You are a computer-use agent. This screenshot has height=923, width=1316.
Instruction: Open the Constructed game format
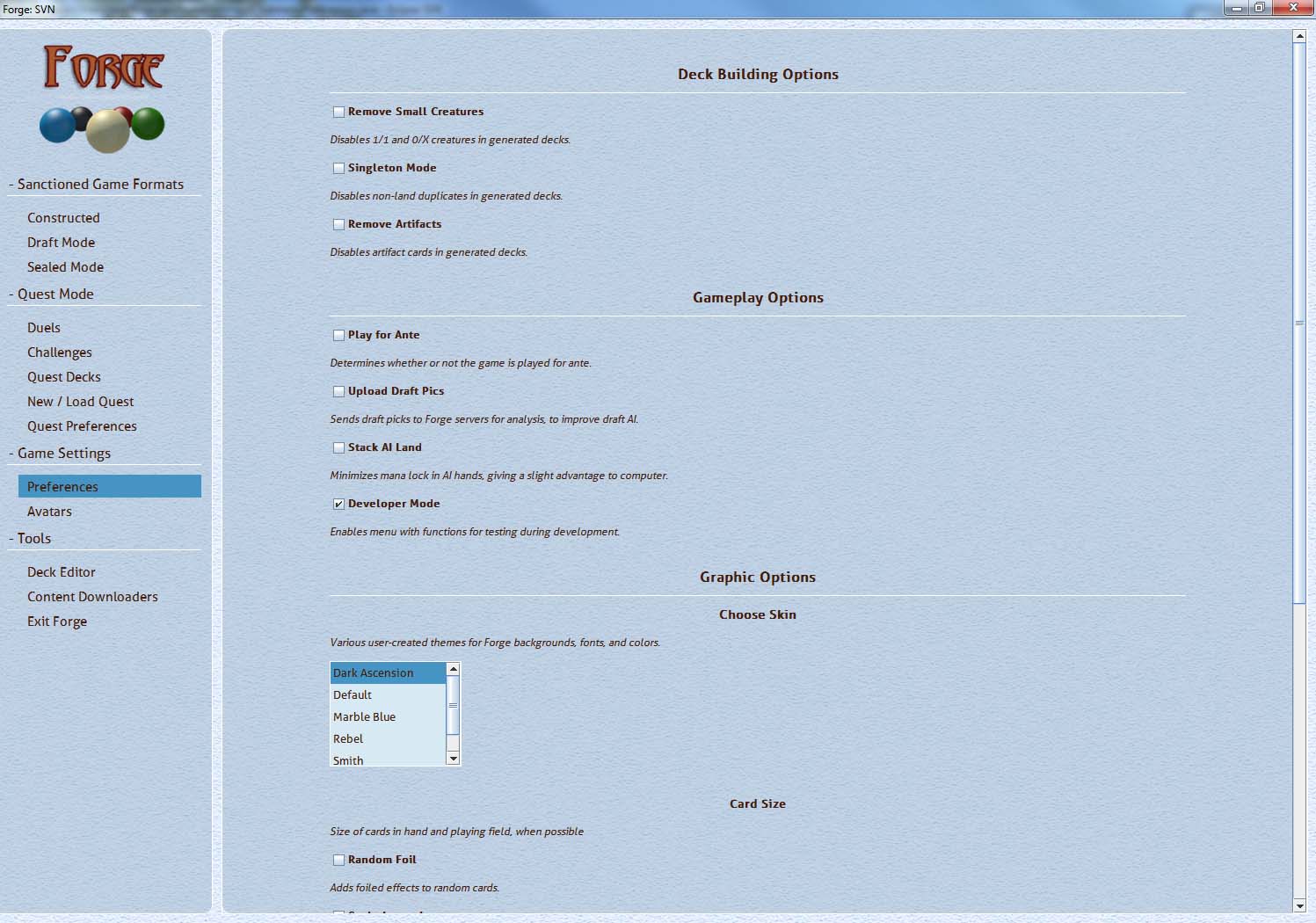pyautogui.click(x=63, y=218)
